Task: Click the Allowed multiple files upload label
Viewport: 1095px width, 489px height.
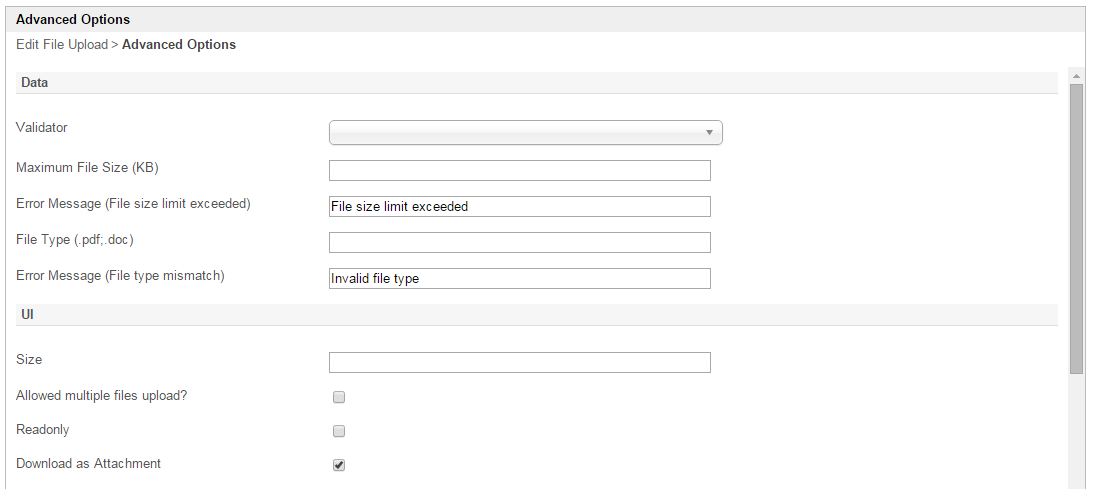Action: coord(102,395)
